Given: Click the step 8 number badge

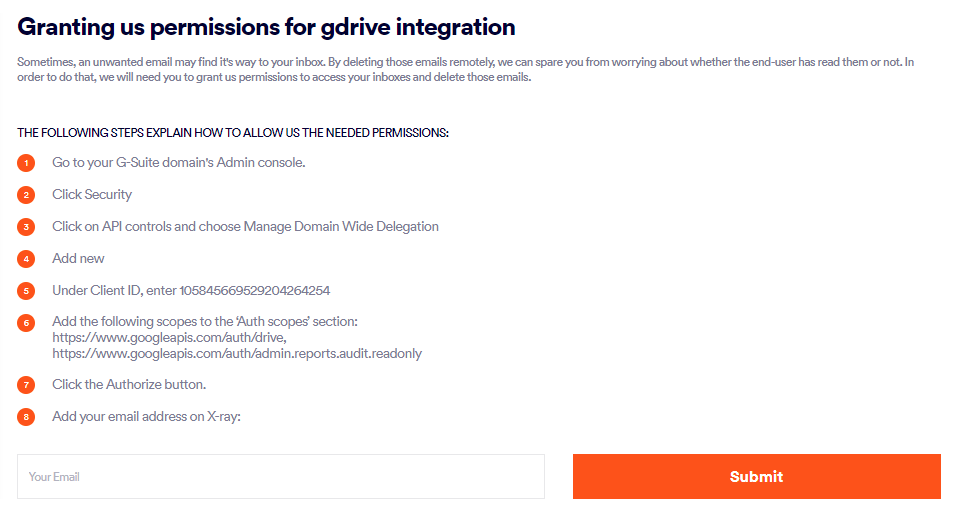Looking at the screenshot, I should (x=26, y=417).
